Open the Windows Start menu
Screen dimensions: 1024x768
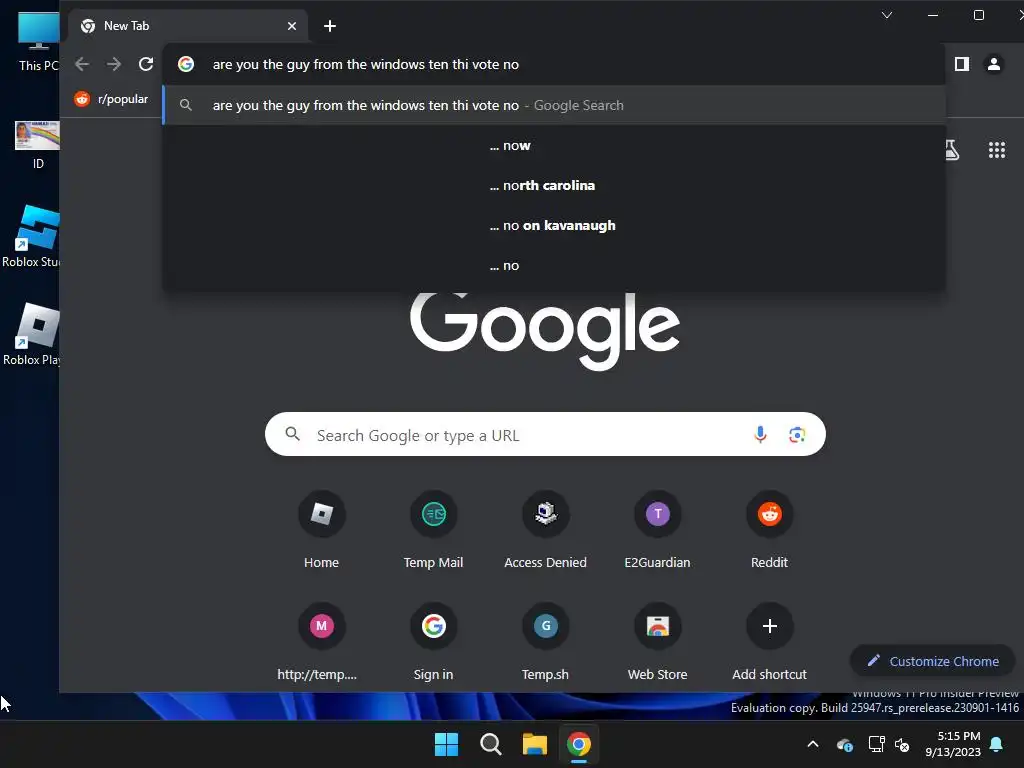pos(447,744)
